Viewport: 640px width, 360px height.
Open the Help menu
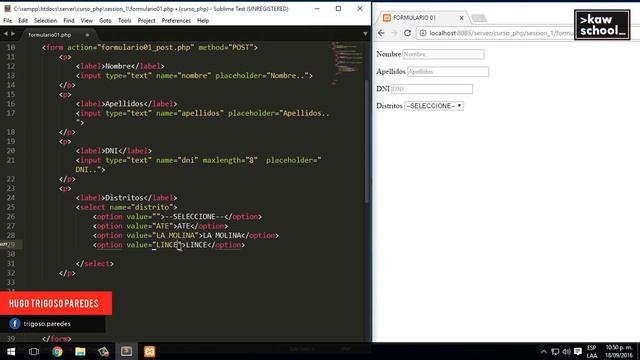(x=203, y=20)
